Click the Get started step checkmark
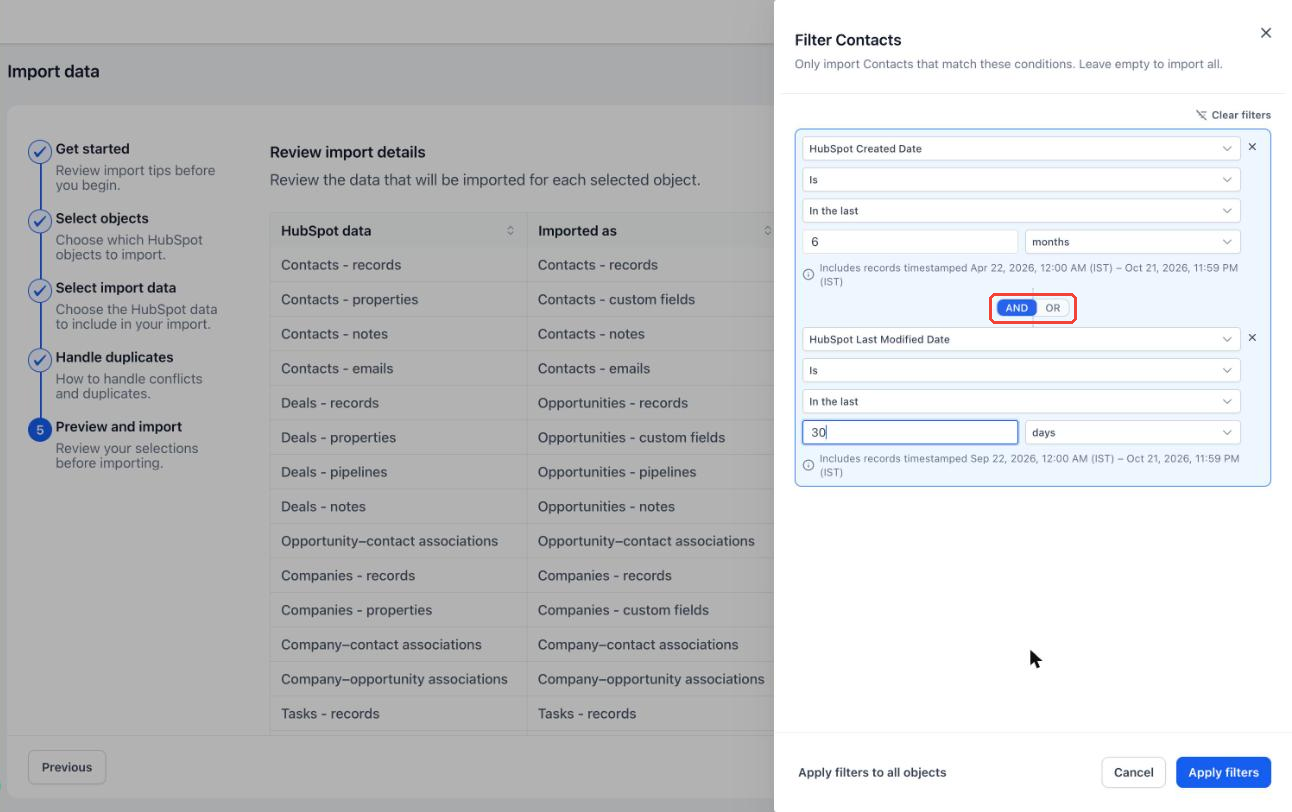The height and width of the screenshot is (812, 1292). (39, 152)
